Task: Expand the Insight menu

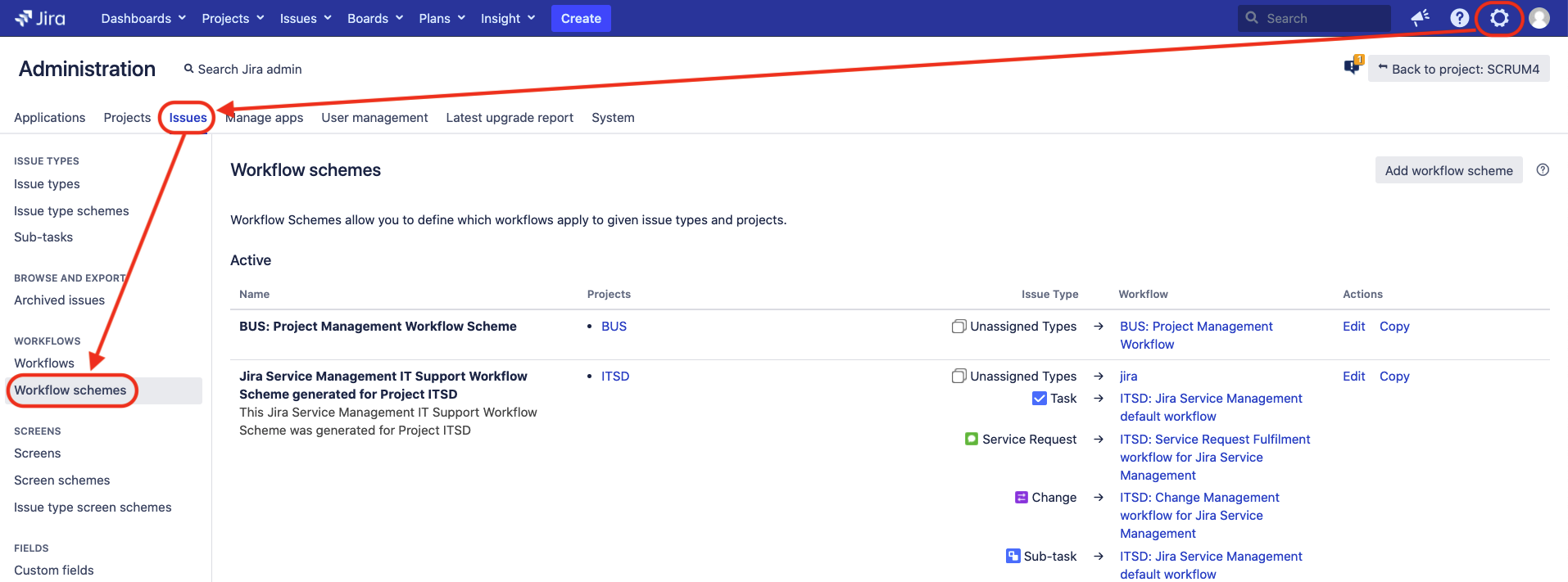Action: pos(508,18)
